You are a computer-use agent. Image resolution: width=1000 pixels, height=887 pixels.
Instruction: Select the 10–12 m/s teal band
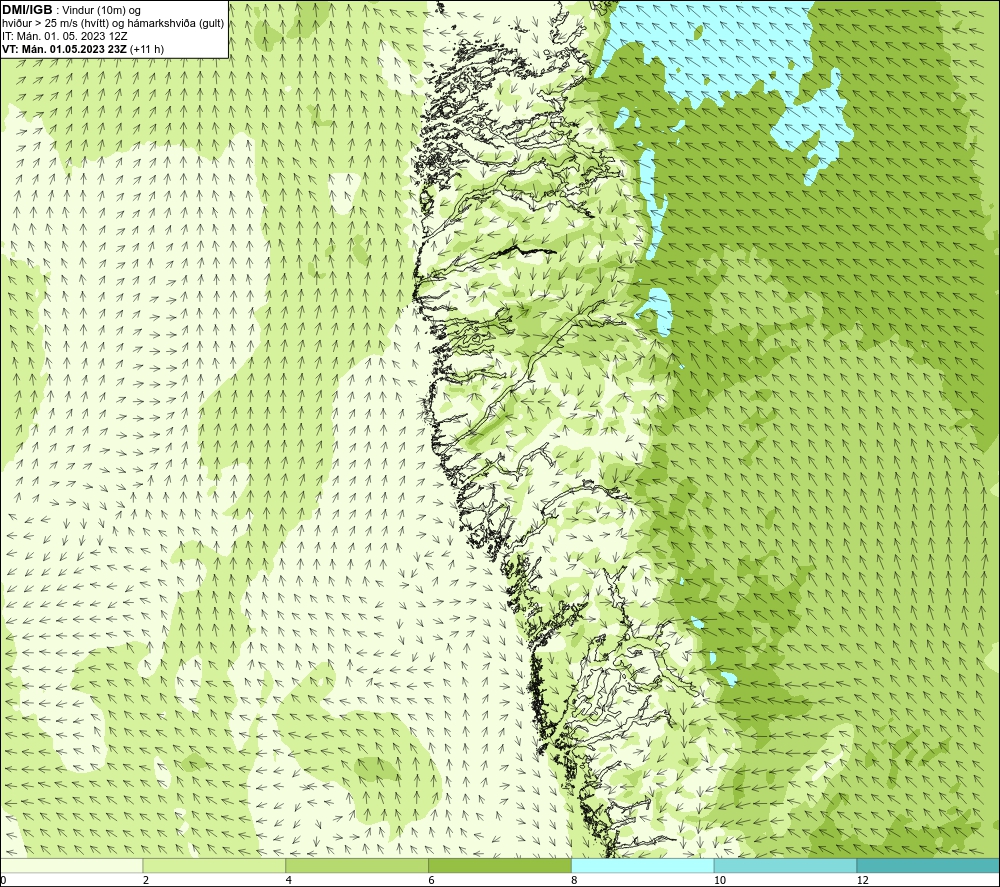click(x=786, y=865)
